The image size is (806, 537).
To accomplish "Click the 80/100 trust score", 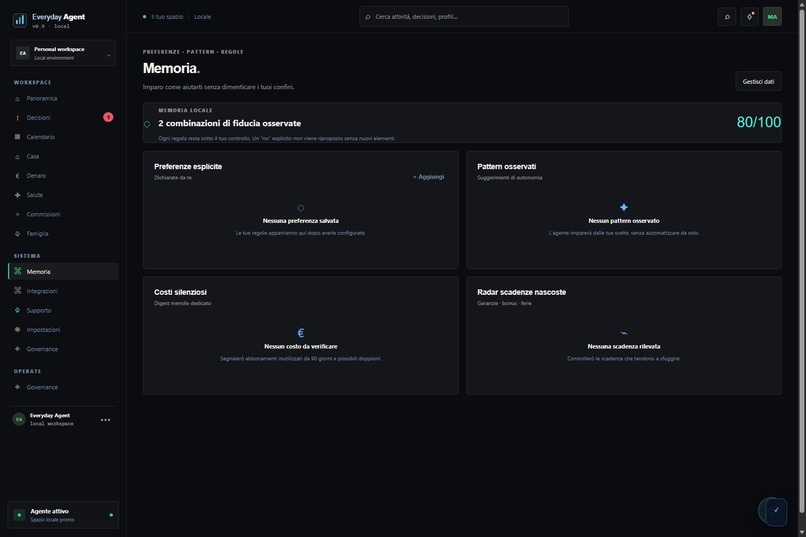I will coord(759,122).
